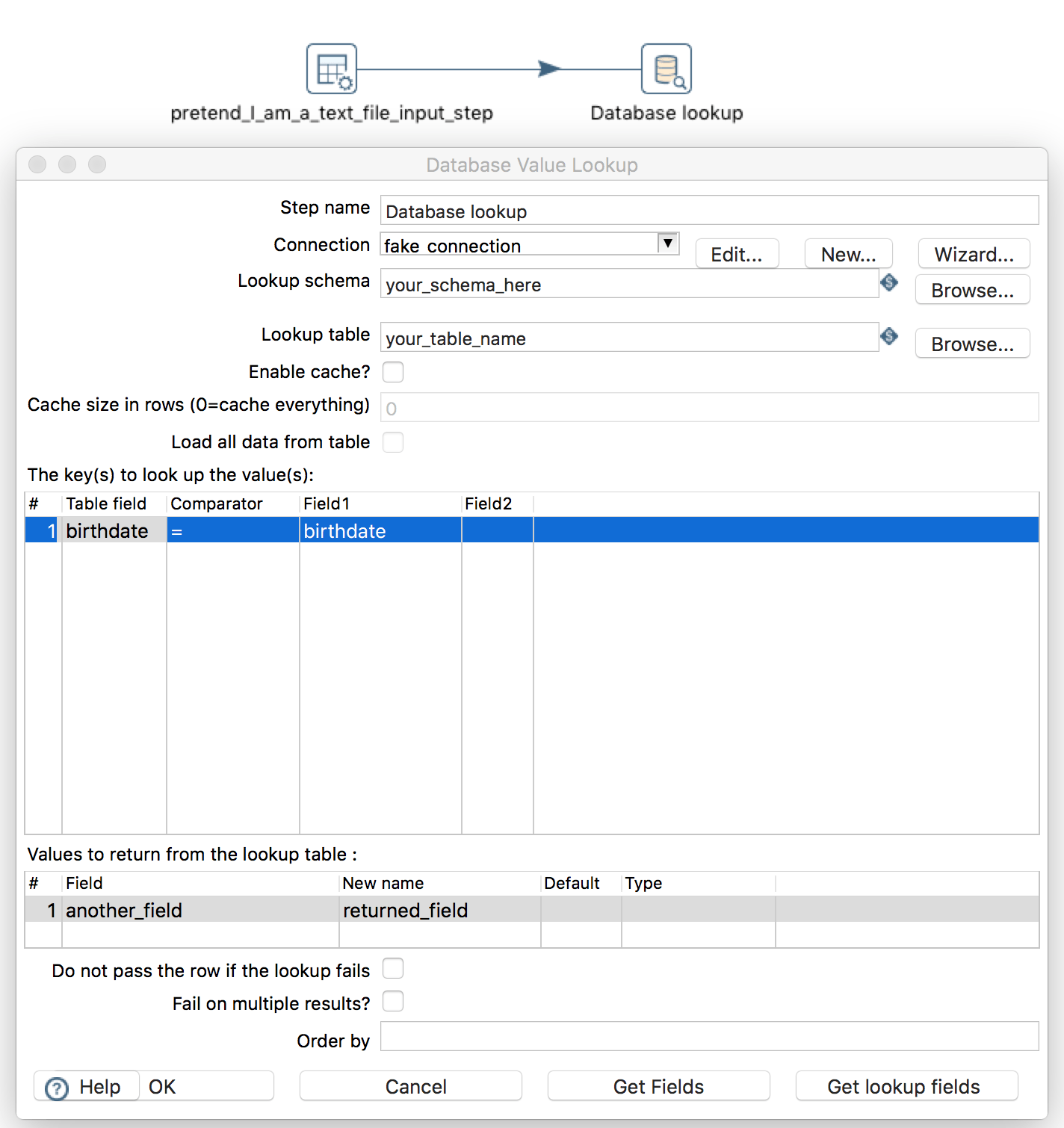Screen dimensions: 1064x1128
Task: Click the Comparator cell with equals sign
Action: coord(232,531)
